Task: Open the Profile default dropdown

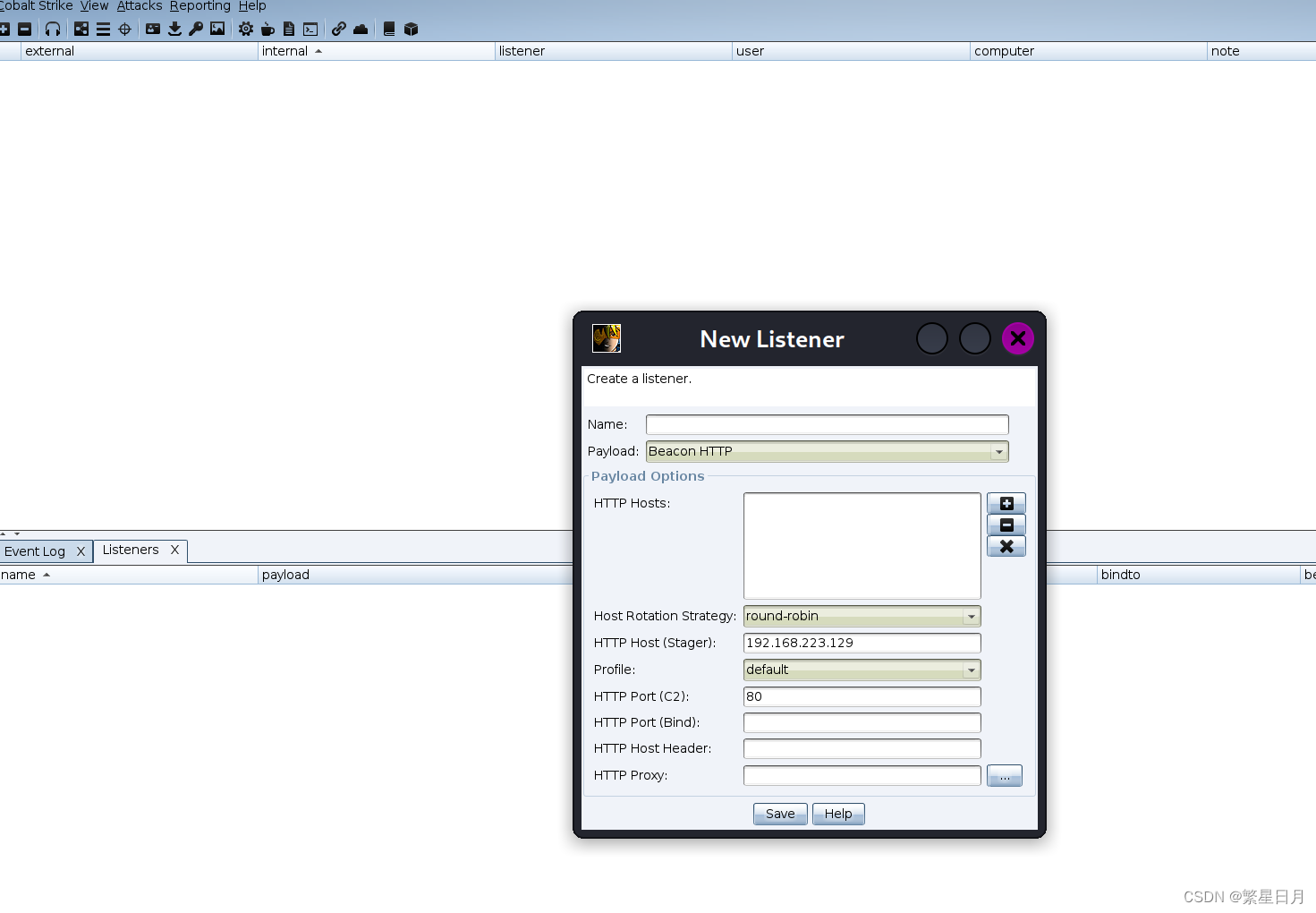Action: tap(862, 670)
